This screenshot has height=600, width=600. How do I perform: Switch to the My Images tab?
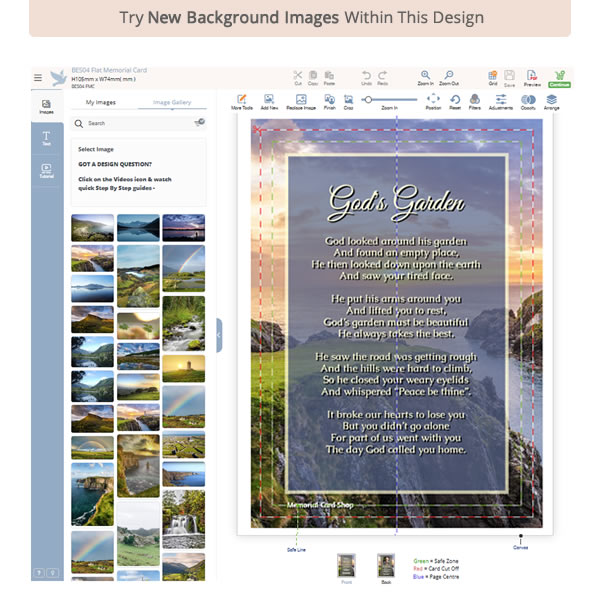pos(101,102)
